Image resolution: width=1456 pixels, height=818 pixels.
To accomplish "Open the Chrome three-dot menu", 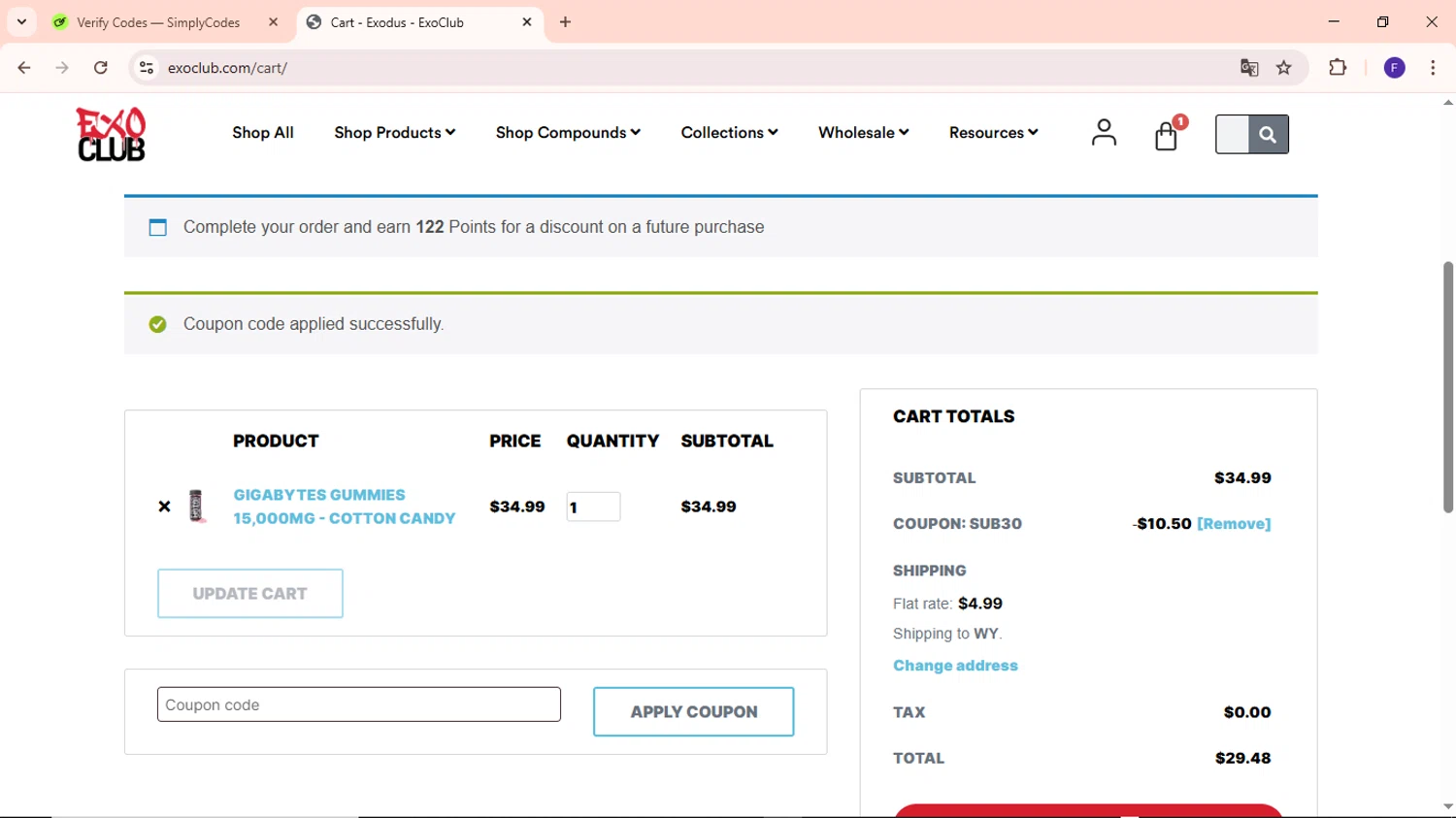I will click(1433, 68).
